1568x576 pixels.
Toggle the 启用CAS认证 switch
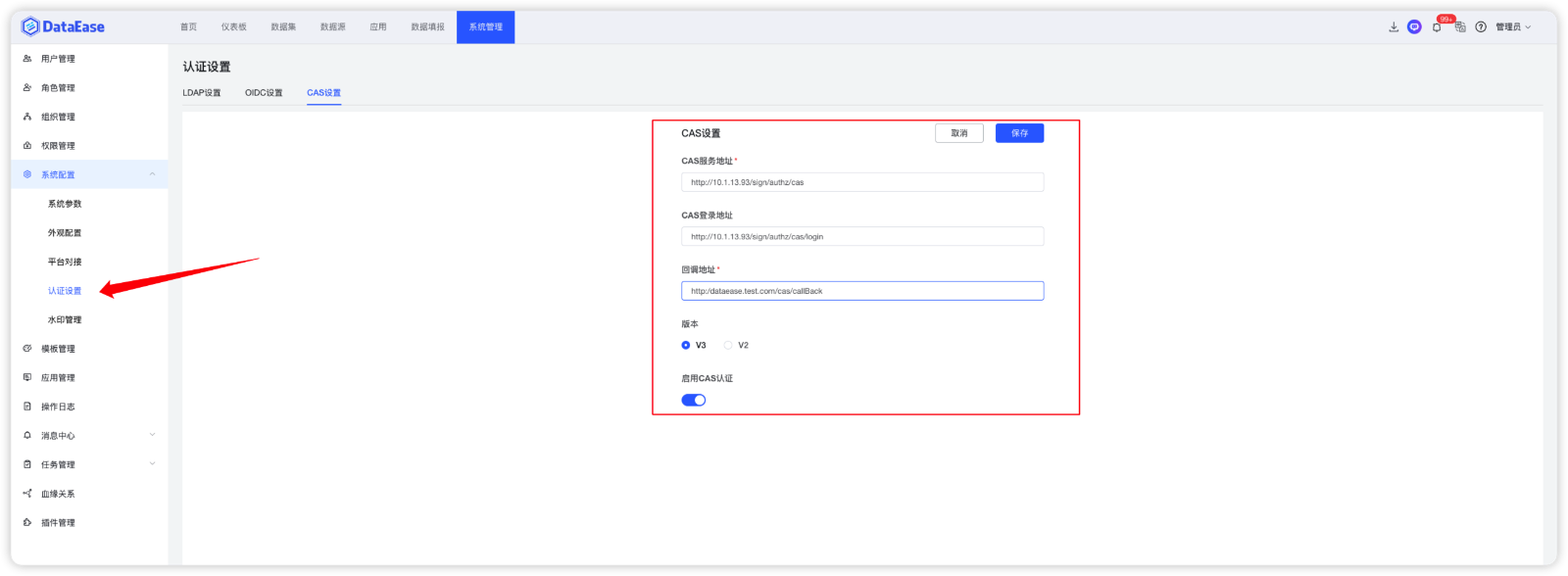point(694,400)
